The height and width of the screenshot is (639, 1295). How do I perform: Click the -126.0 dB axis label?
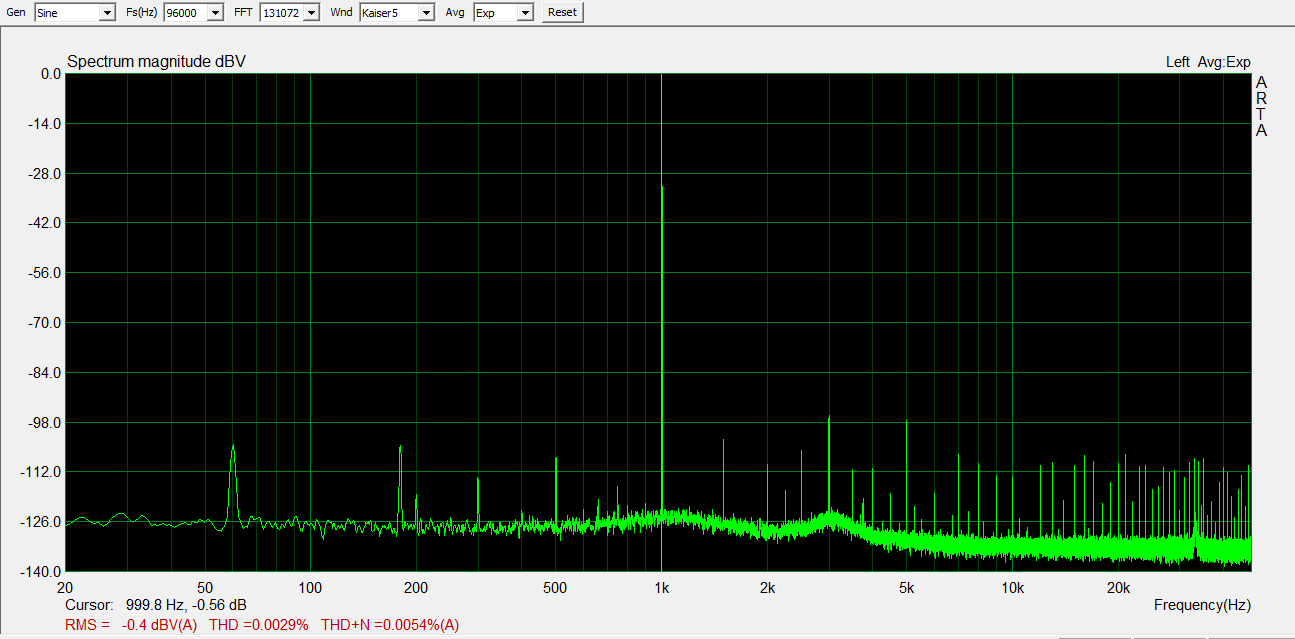(44, 522)
